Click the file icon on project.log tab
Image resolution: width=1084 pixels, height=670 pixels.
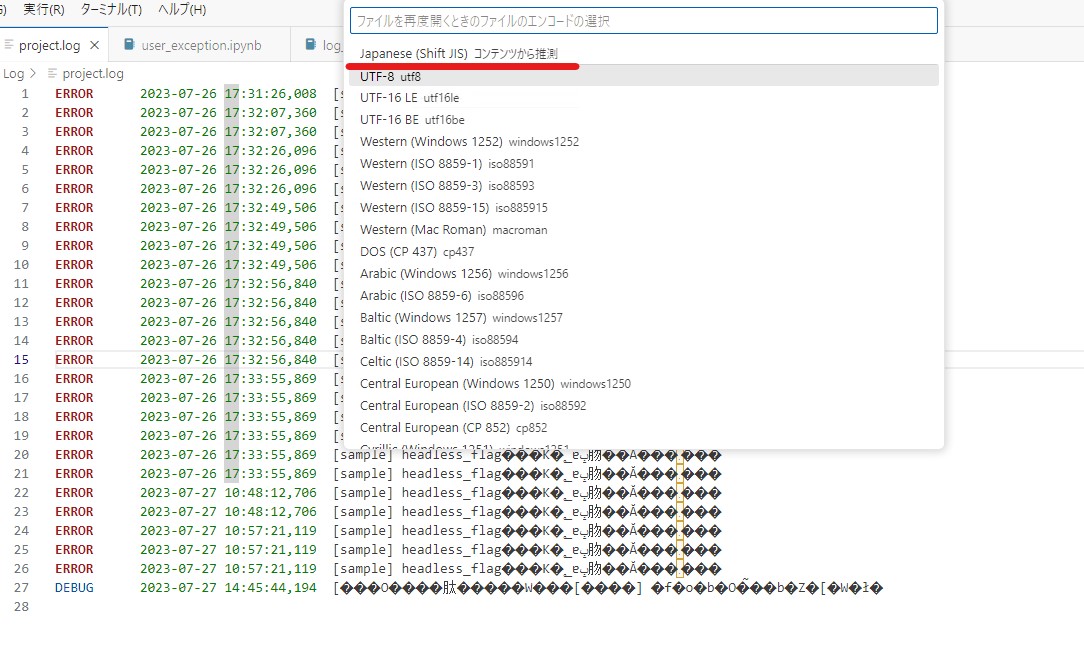click(x=9, y=45)
